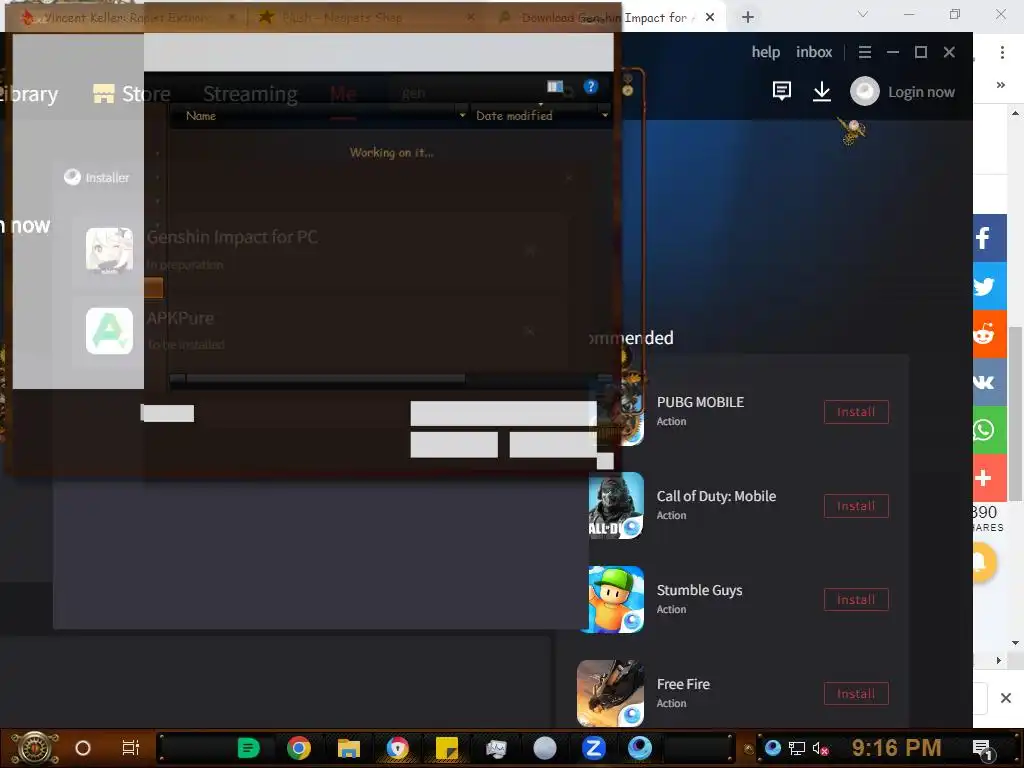Close the bottom-right banner with X
Screen dimensions: 1024x768
coord(1006,698)
